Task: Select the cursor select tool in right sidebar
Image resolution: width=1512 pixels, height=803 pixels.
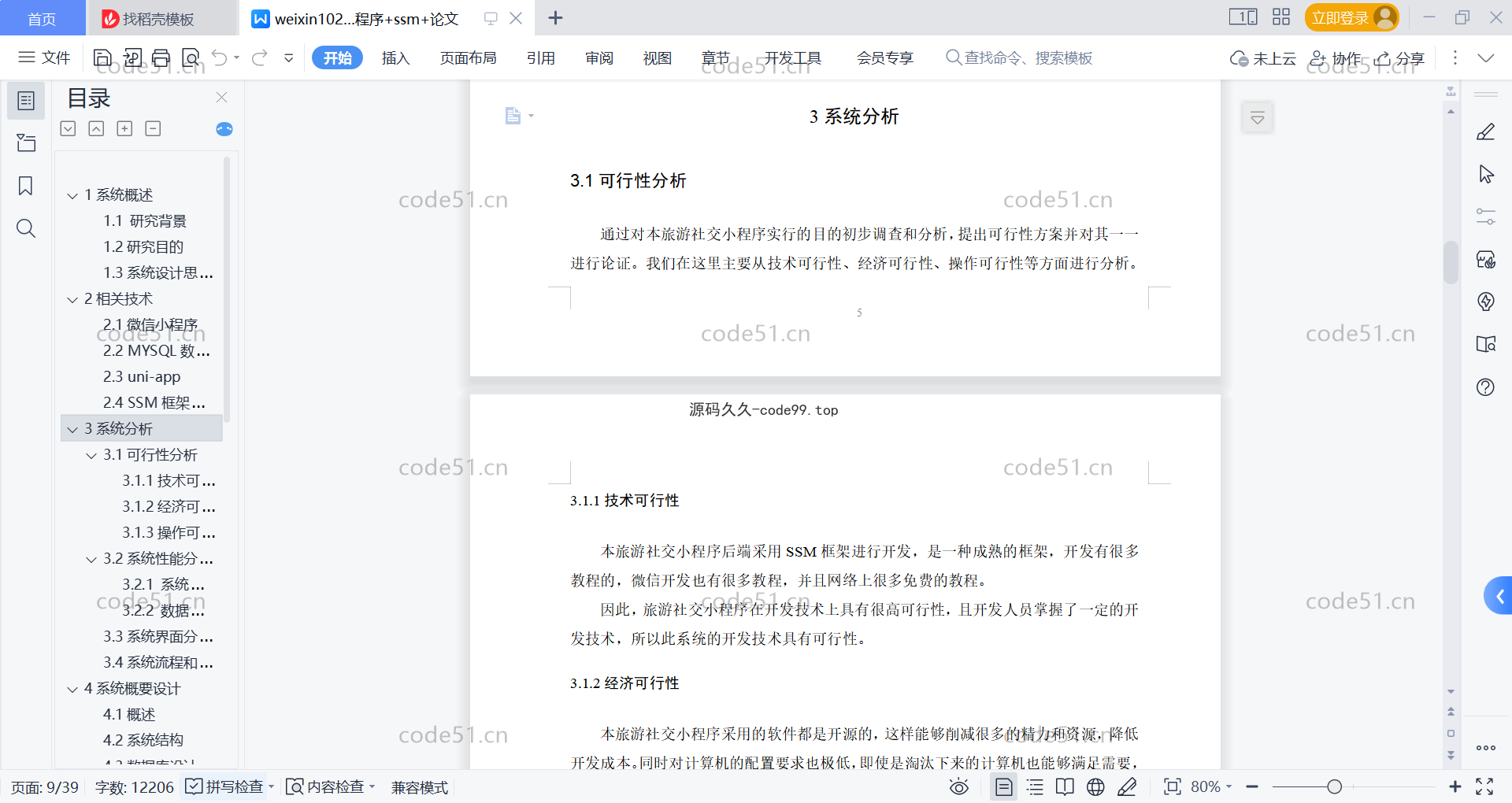Action: [x=1486, y=174]
